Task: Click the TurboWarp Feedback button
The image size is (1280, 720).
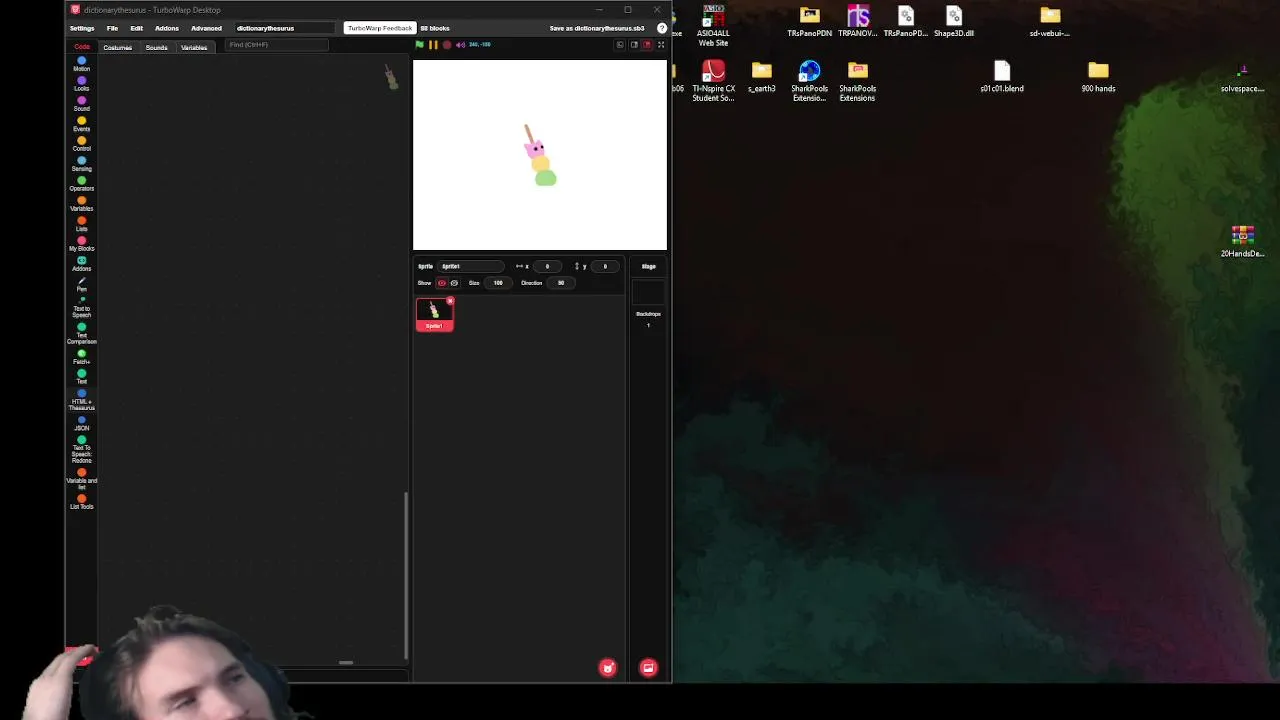Action: 379,28
